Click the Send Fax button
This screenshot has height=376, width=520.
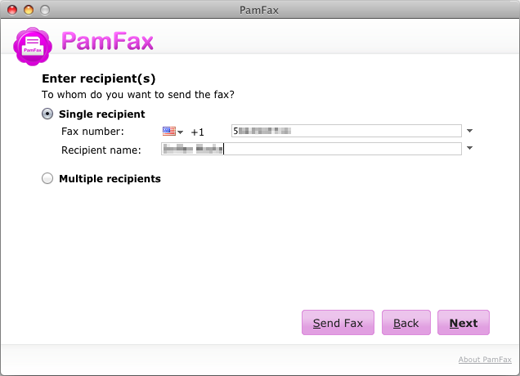(x=338, y=322)
